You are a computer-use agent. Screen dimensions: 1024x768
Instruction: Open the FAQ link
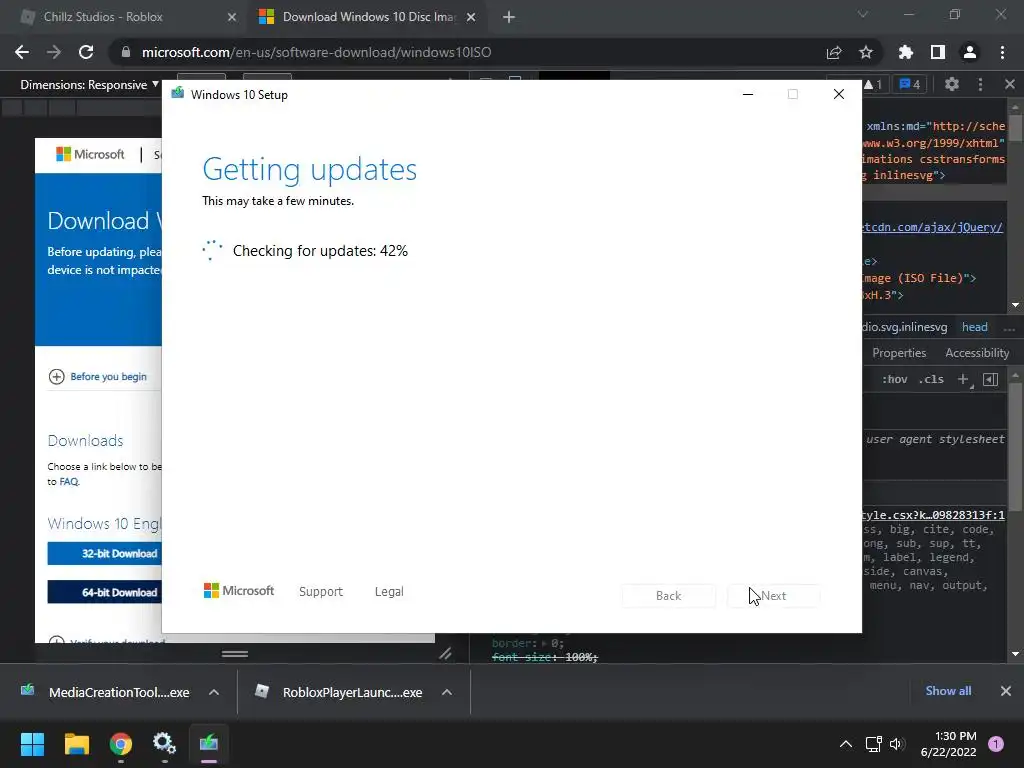tap(69, 482)
